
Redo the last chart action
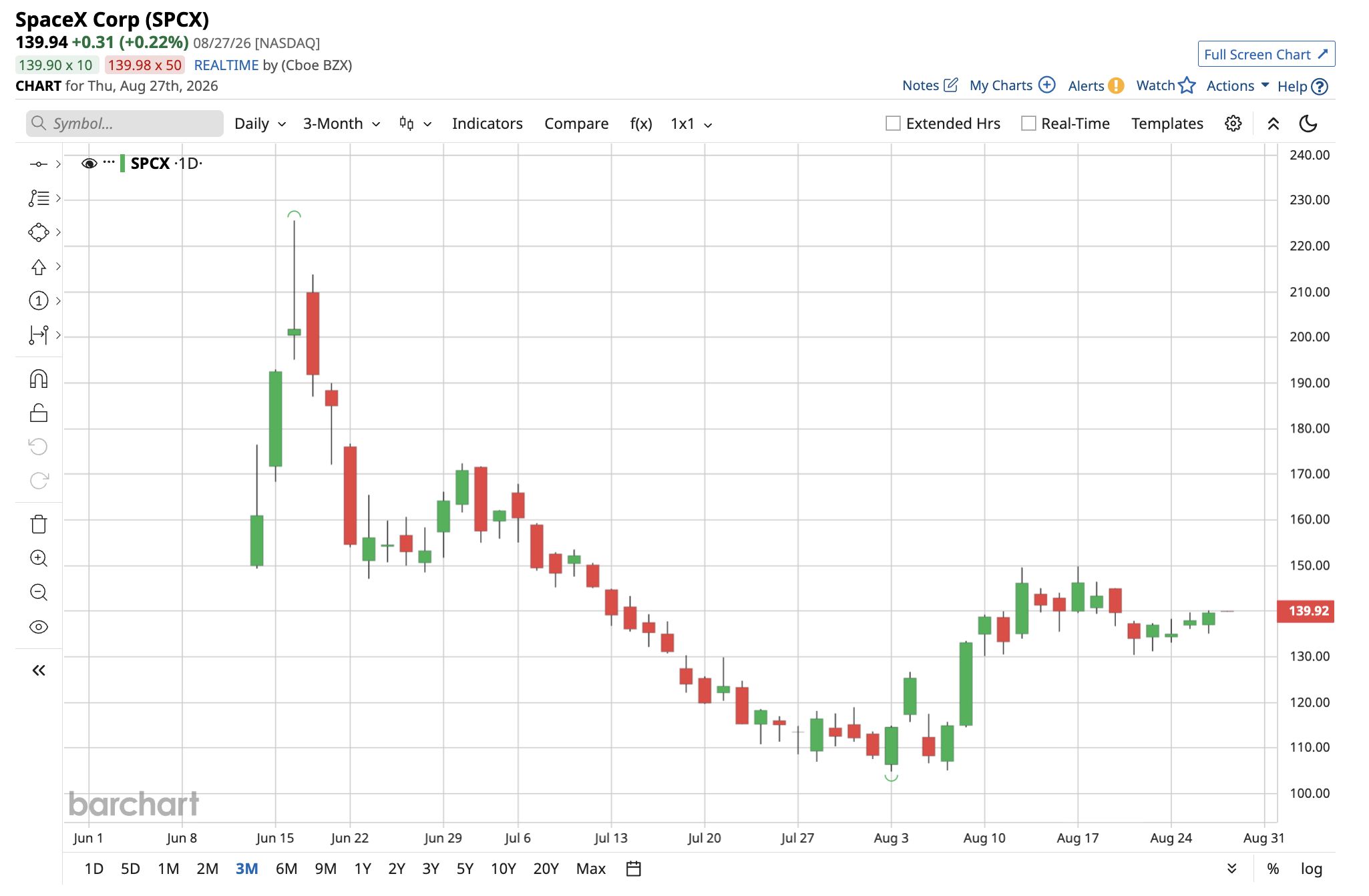(x=39, y=481)
